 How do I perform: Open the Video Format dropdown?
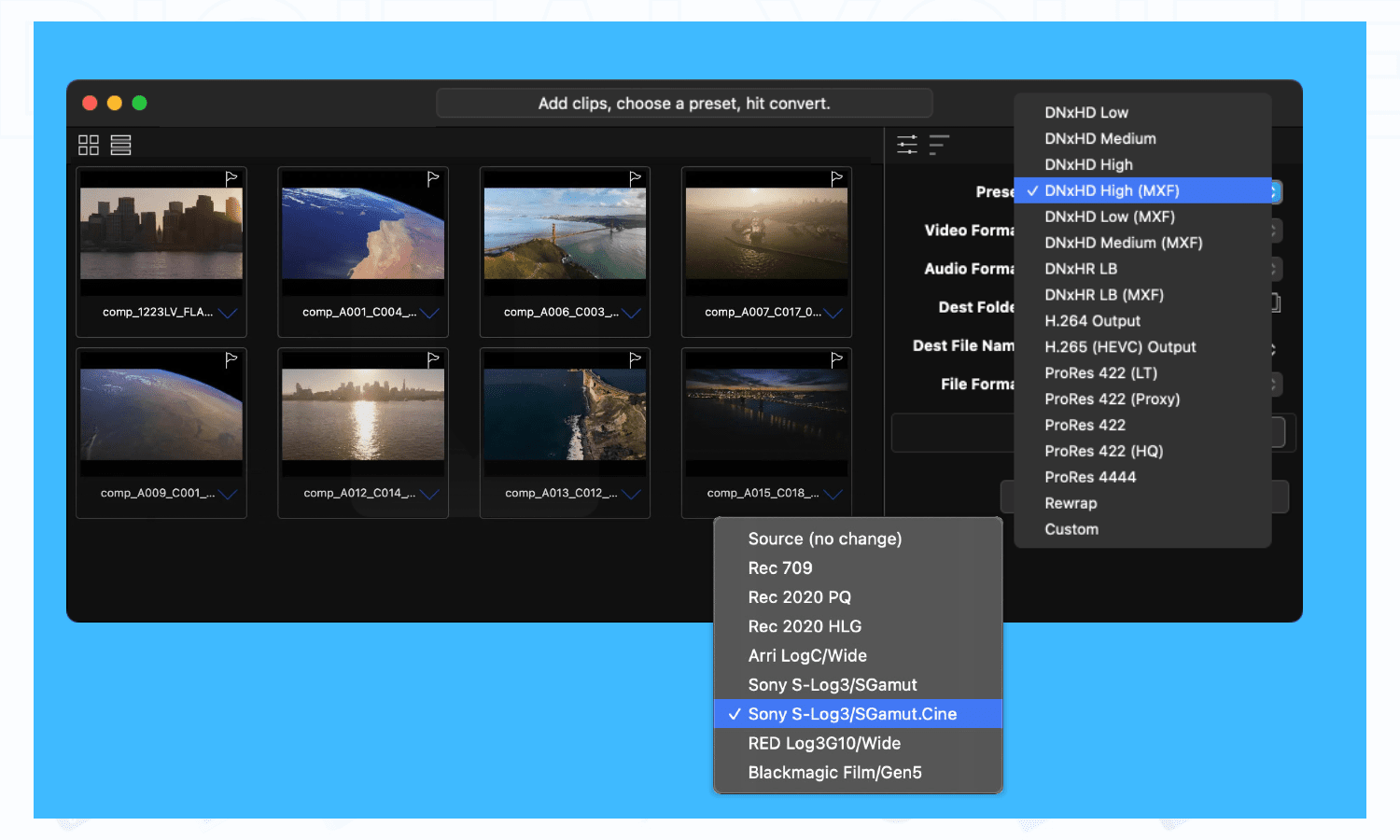tap(1277, 230)
